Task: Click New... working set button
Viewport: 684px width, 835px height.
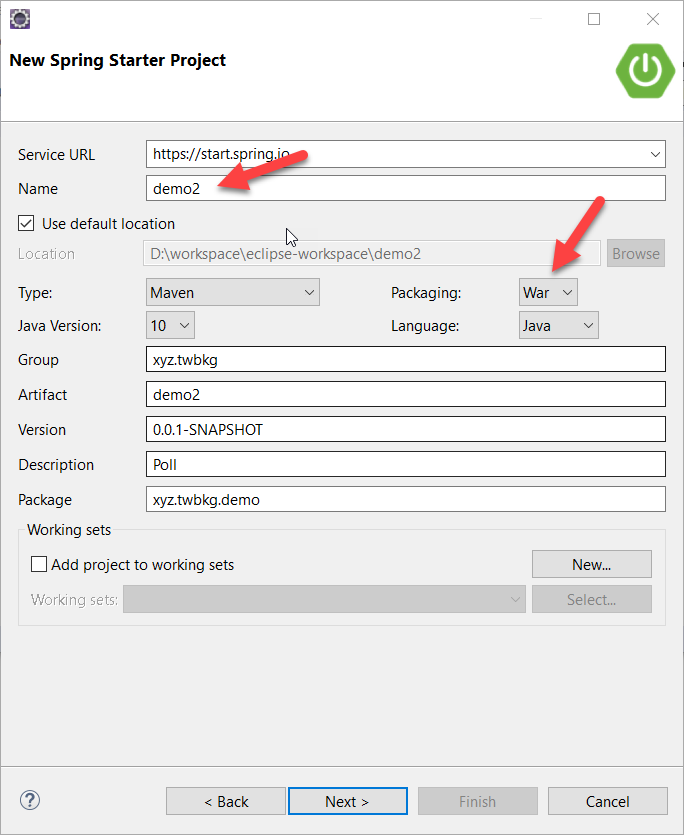Action: [x=592, y=564]
